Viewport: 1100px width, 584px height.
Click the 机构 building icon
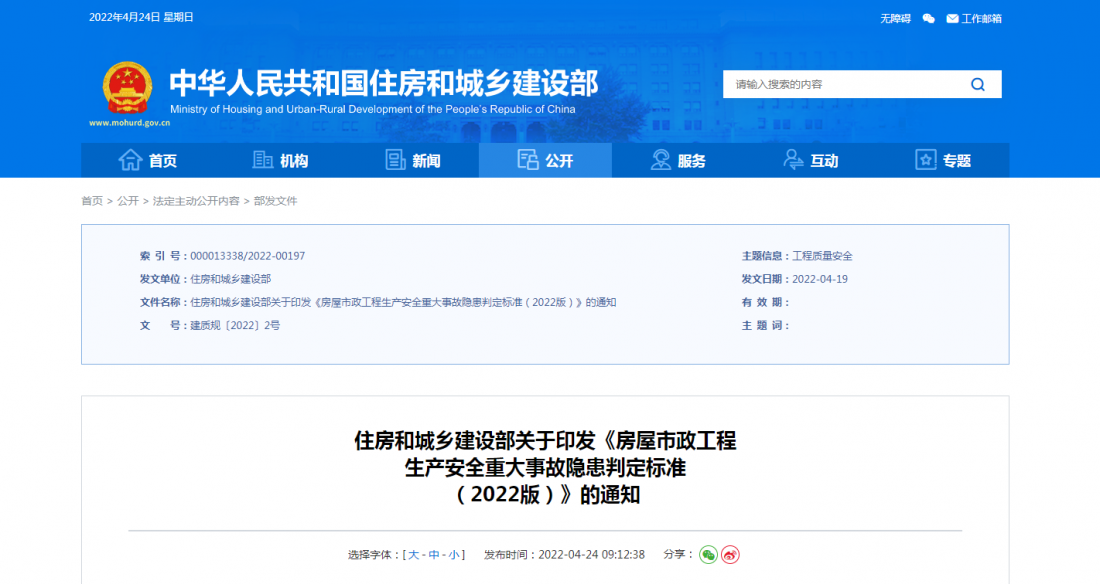(262, 160)
